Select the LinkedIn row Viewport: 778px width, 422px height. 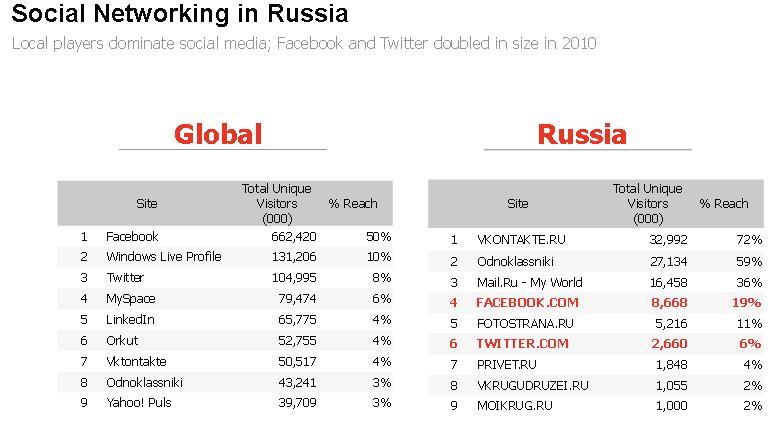(225, 320)
